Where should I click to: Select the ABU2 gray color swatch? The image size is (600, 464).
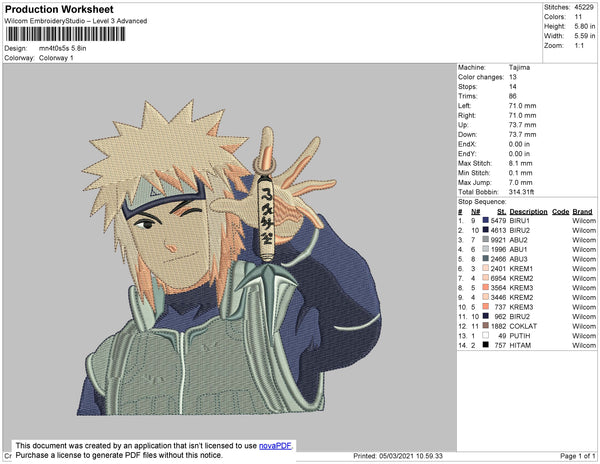coord(486,239)
